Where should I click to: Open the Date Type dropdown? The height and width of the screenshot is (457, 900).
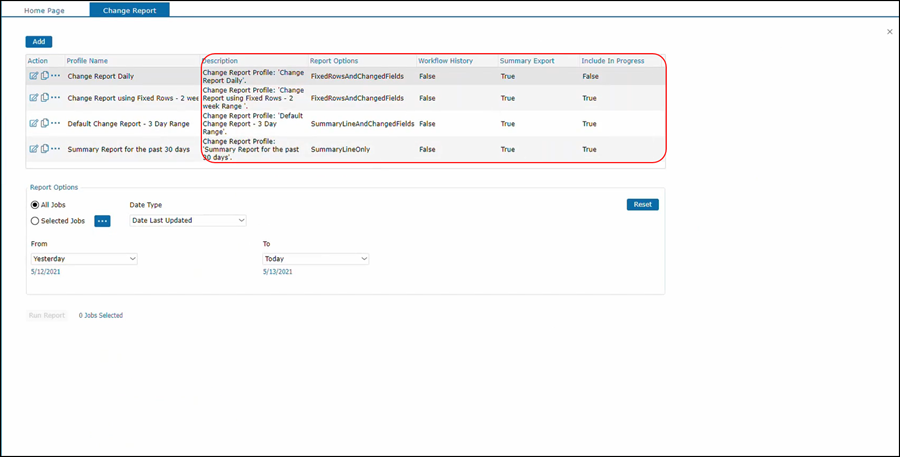coord(188,220)
